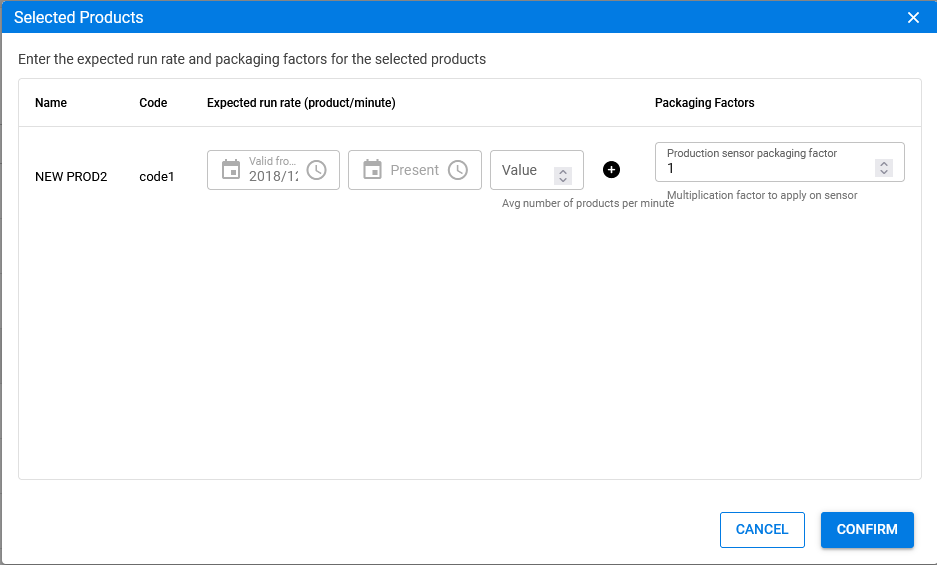The image size is (937, 565).
Task: Click the Name column header
Action: coord(51,103)
